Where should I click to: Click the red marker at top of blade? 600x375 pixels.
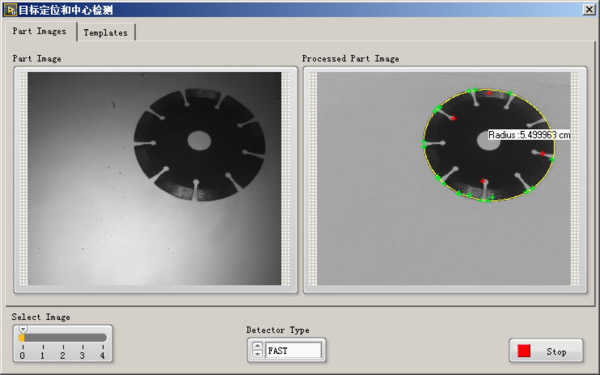tap(489, 93)
